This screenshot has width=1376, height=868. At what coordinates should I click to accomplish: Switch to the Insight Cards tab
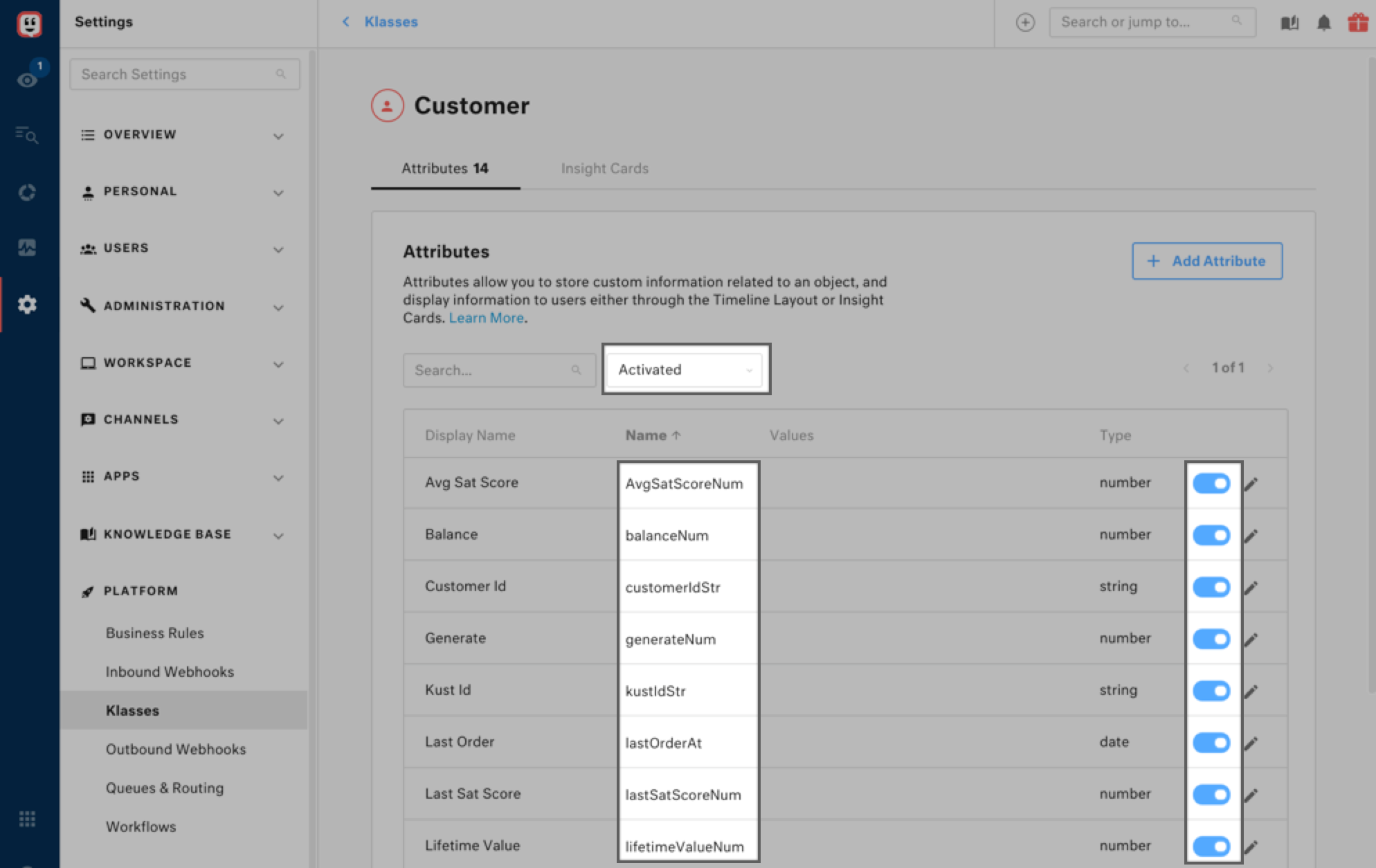click(604, 168)
